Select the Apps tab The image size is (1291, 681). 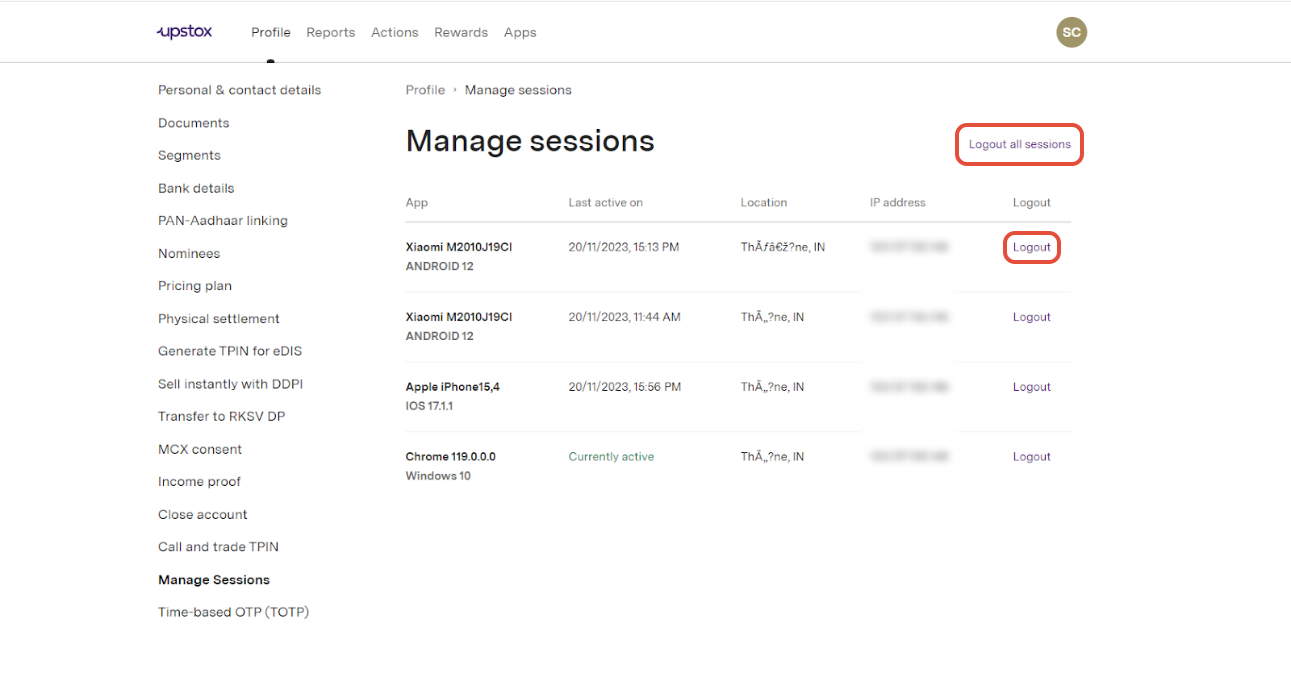pos(520,32)
